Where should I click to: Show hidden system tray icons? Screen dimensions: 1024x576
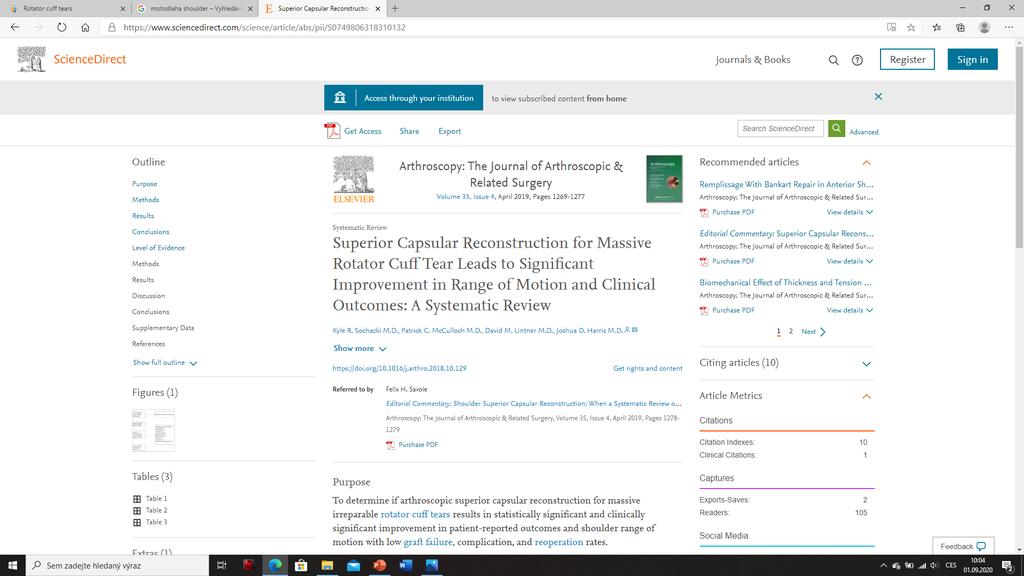tap(883, 566)
